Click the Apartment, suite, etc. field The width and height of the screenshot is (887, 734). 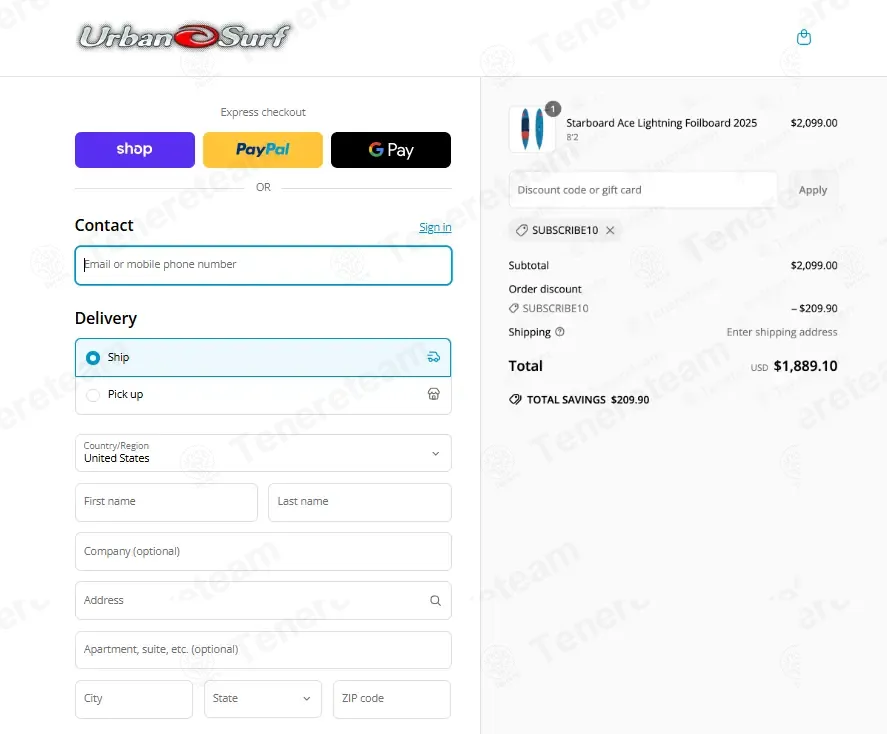[x=263, y=650]
